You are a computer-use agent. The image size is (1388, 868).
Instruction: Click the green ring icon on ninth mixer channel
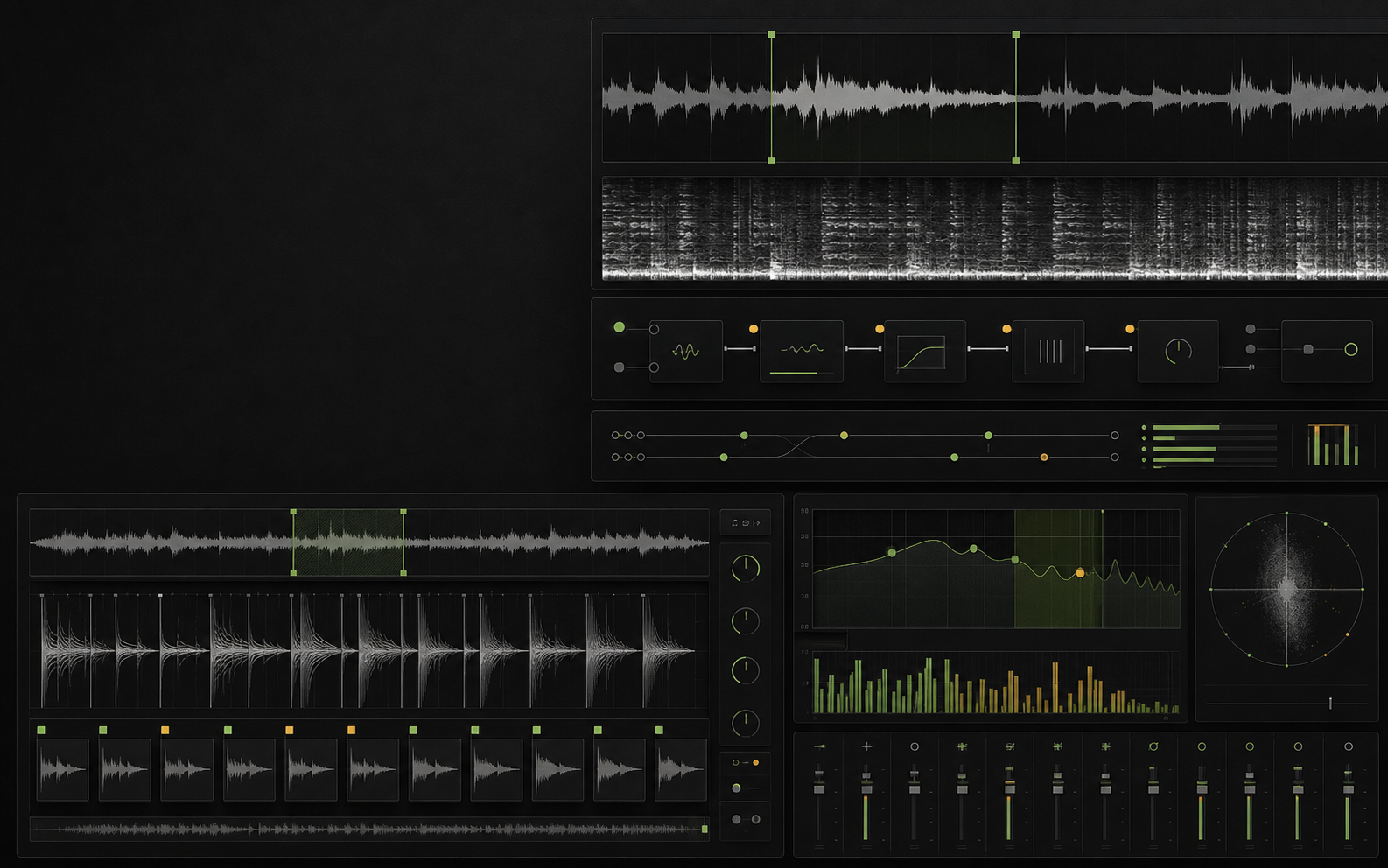click(1202, 746)
